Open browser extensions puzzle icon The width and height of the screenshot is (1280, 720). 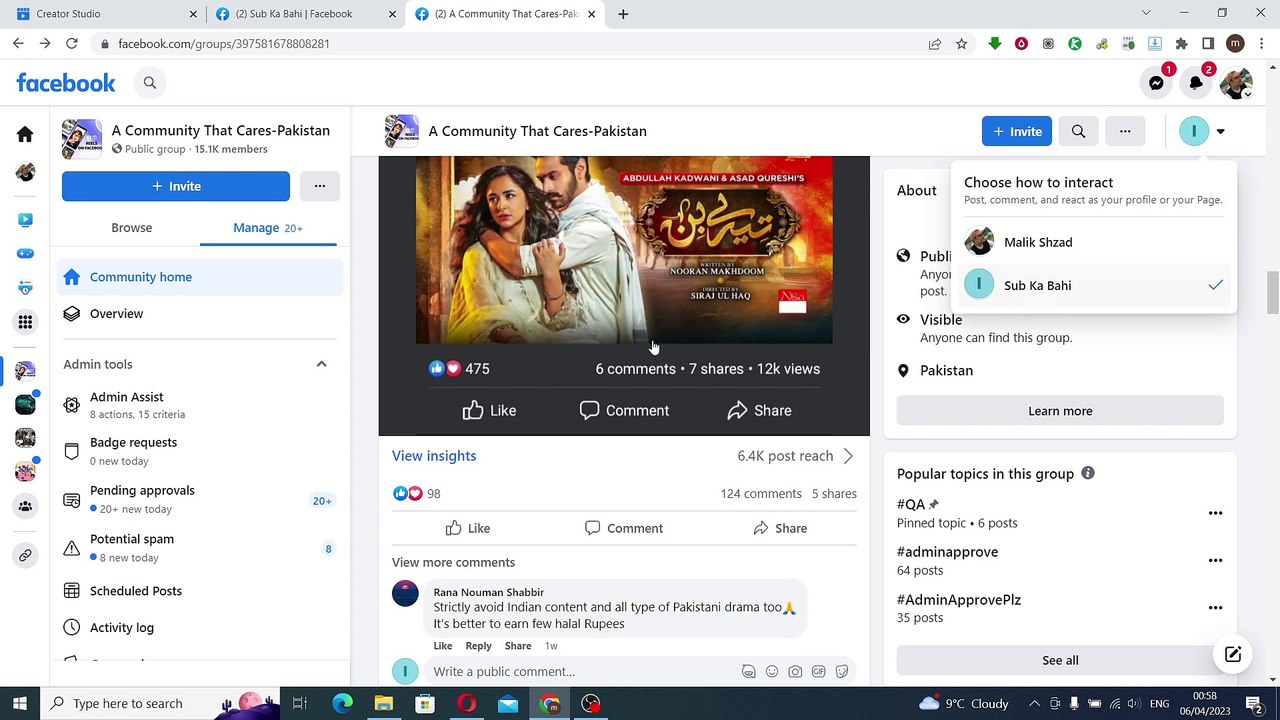point(1181,44)
